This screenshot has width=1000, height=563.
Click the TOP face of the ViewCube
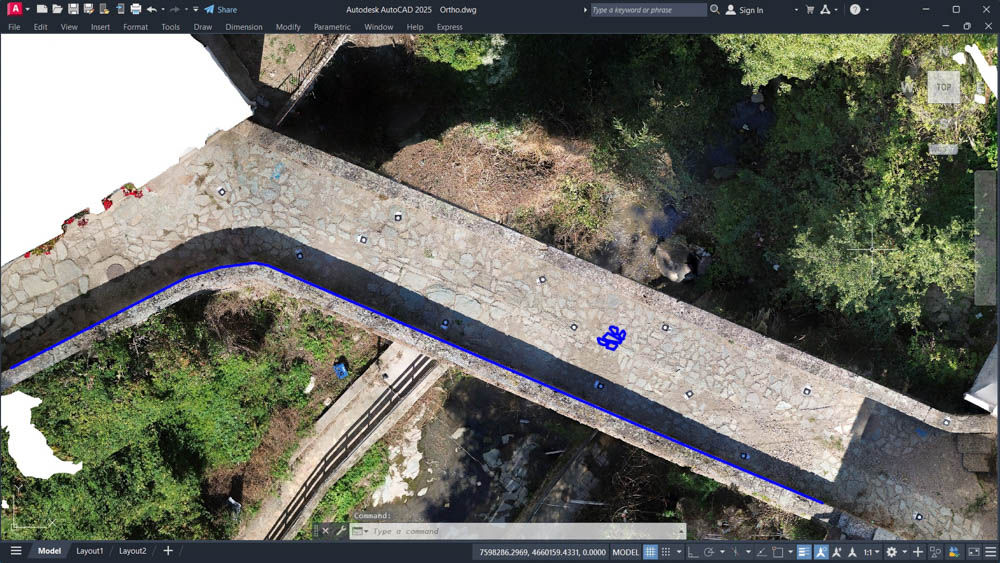pos(943,87)
